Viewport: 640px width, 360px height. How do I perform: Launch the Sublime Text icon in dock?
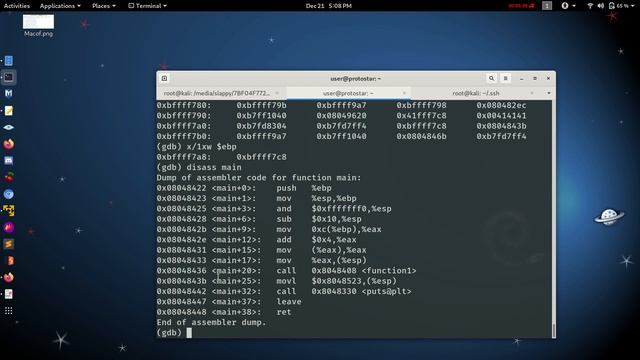tap(9, 244)
